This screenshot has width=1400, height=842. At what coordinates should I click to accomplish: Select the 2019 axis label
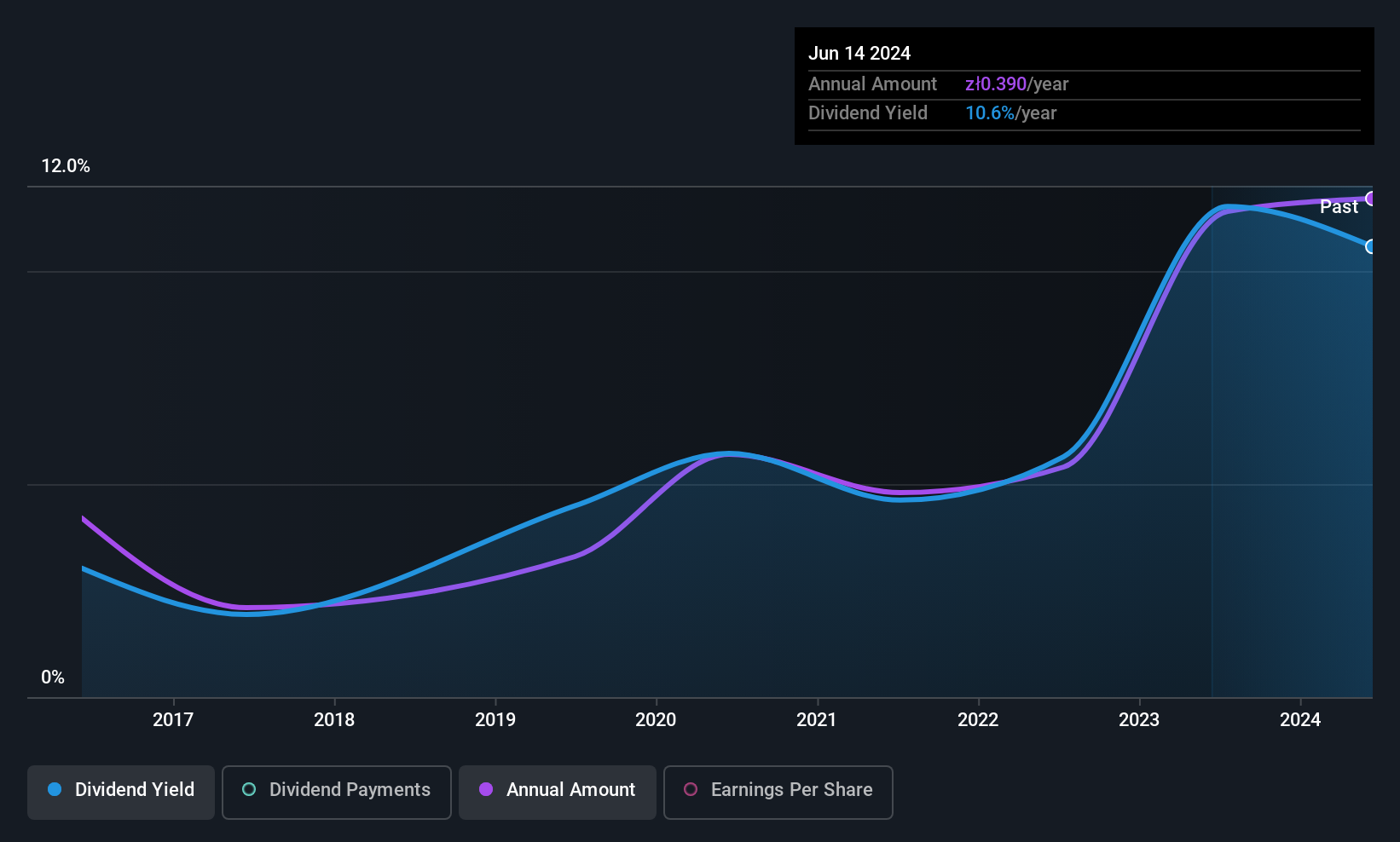pyautogui.click(x=495, y=720)
